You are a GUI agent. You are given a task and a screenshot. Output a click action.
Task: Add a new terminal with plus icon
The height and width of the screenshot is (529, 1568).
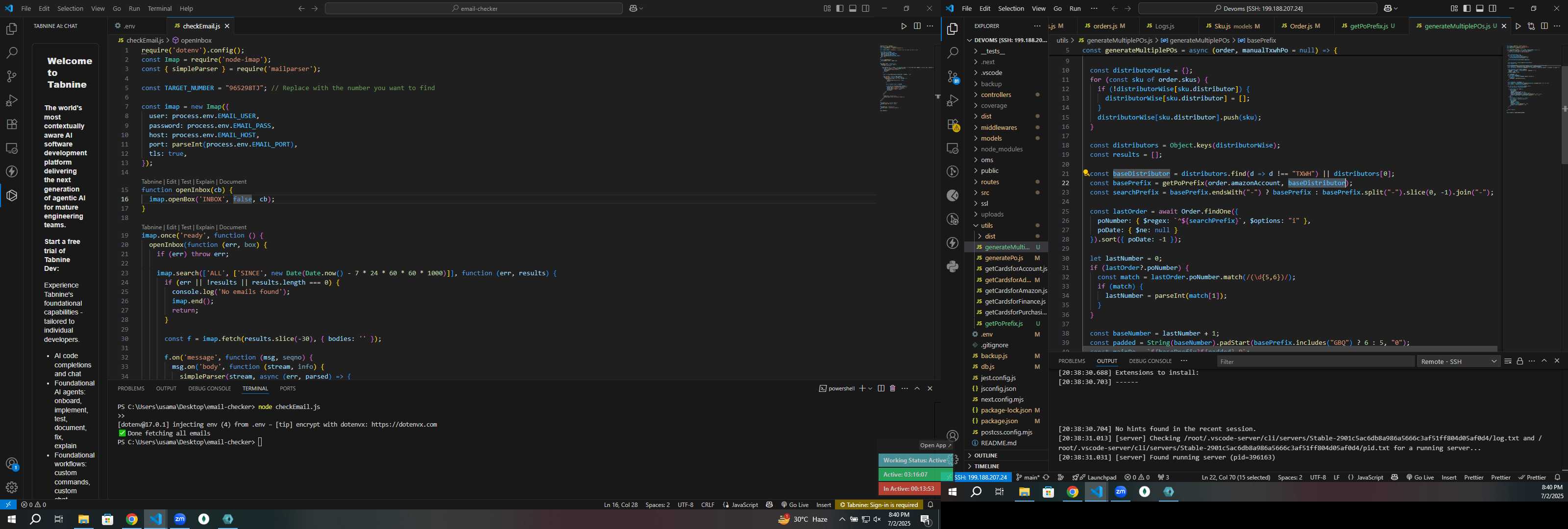point(862,388)
